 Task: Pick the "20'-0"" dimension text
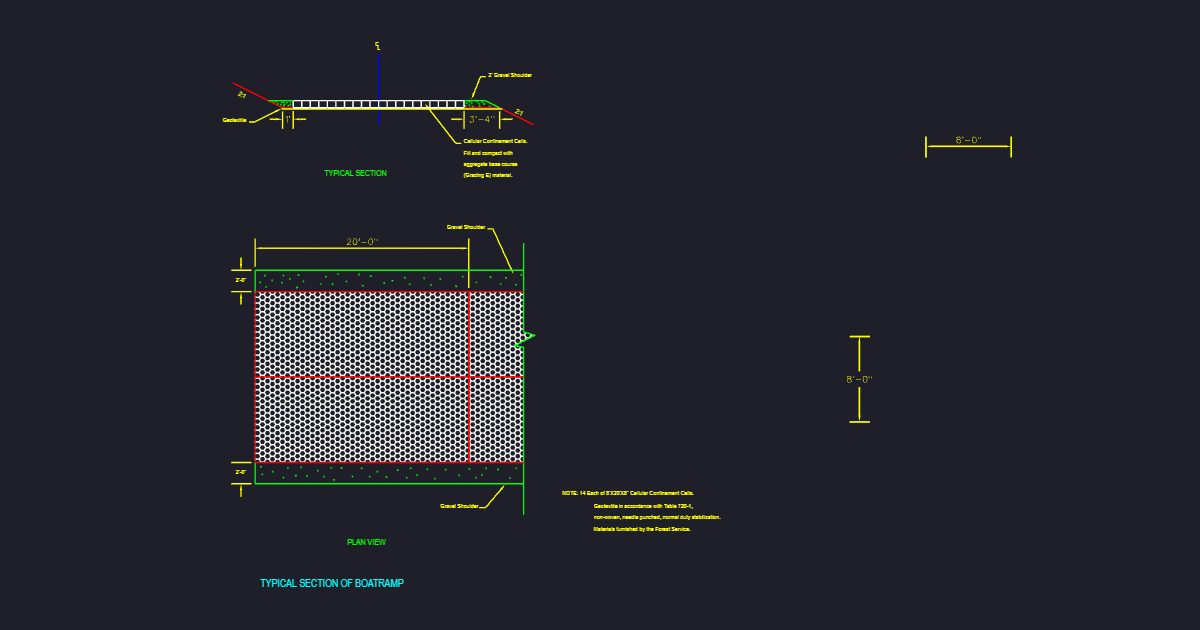pos(361,242)
